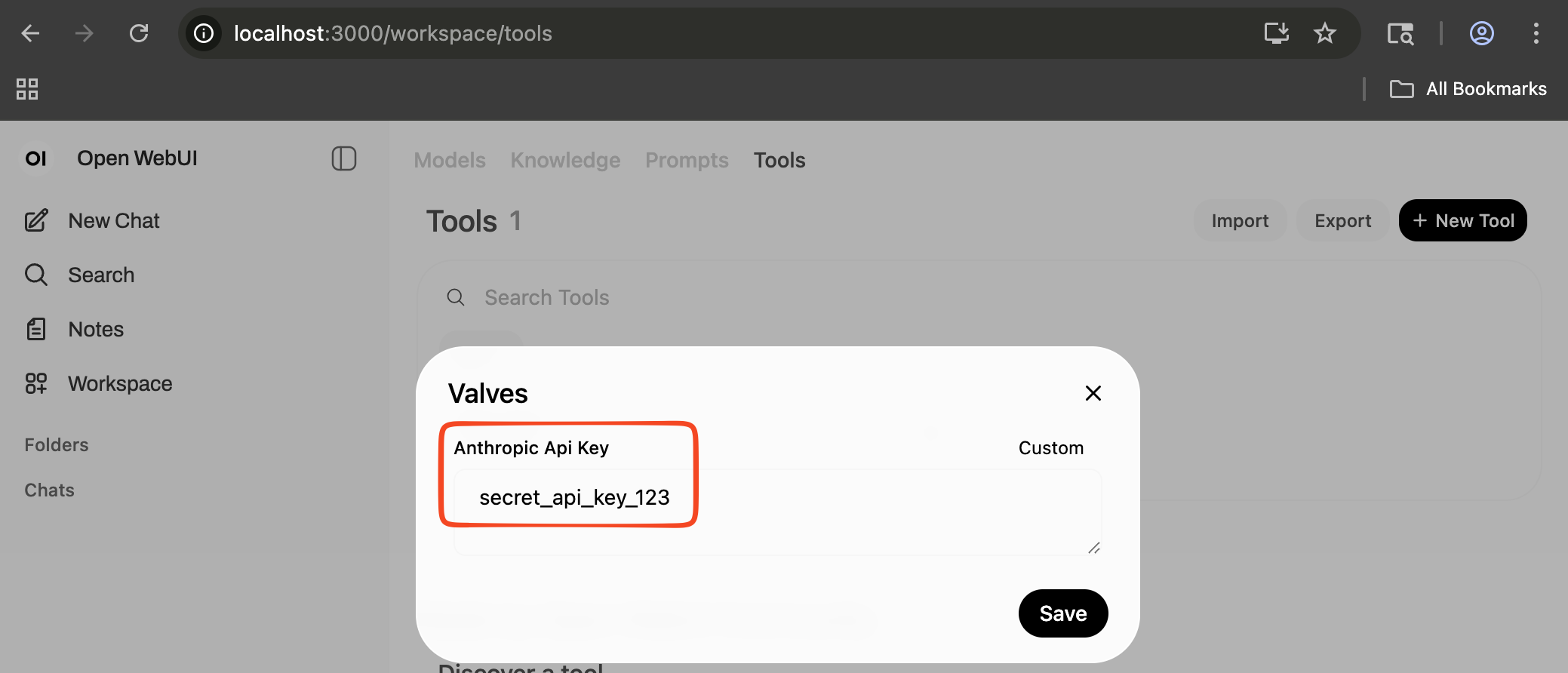Expand the Folders section
1568x673 pixels.
coord(57,445)
